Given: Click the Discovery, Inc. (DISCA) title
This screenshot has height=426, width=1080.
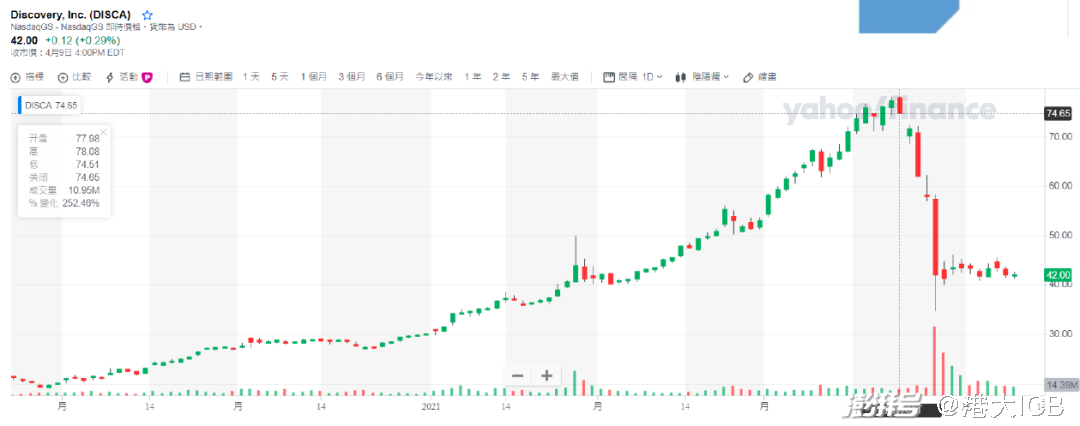Looking at the screenshot, I should click(x=71, y=14).
